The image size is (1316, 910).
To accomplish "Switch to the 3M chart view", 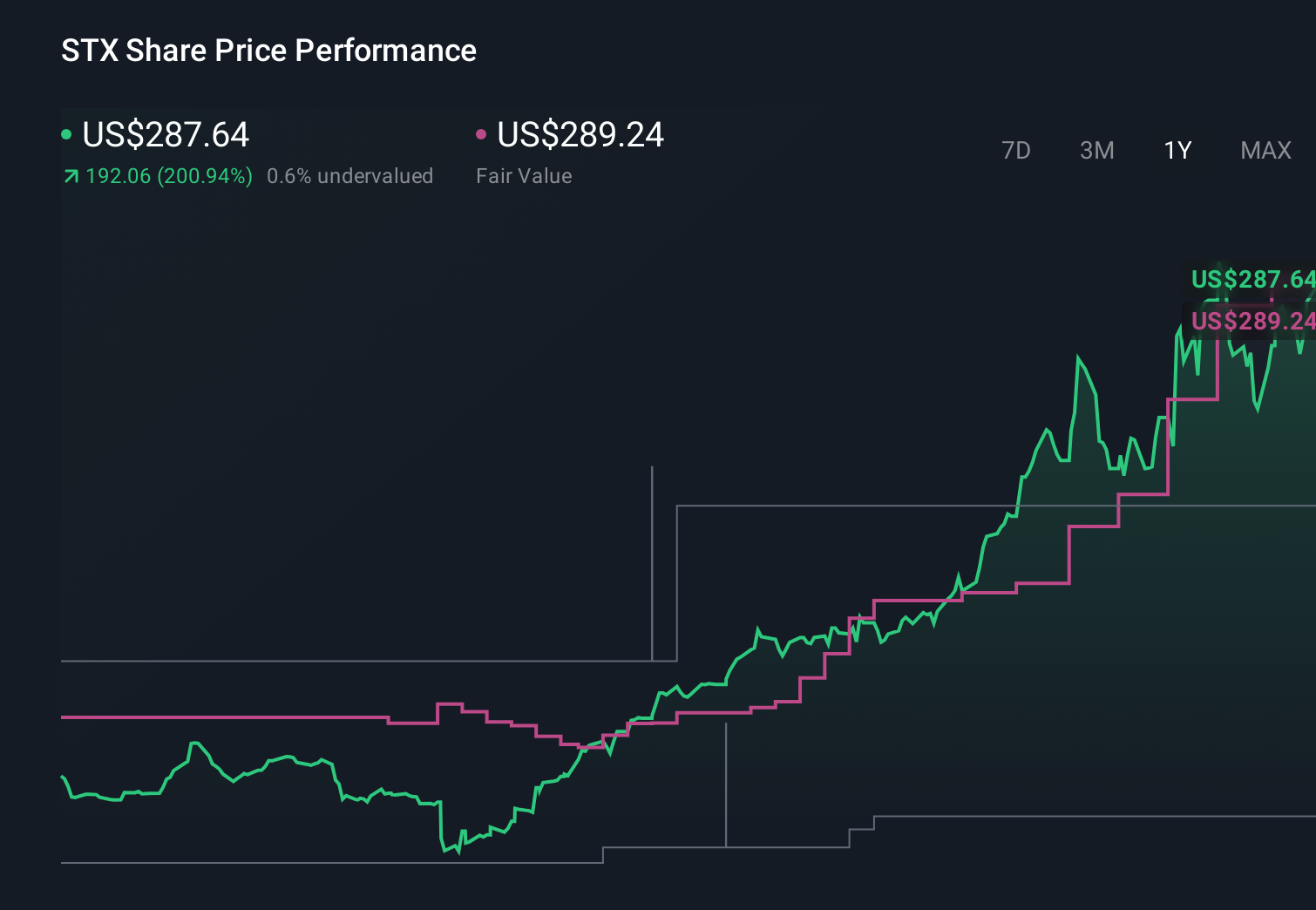I will click(x=1096, y=150).
